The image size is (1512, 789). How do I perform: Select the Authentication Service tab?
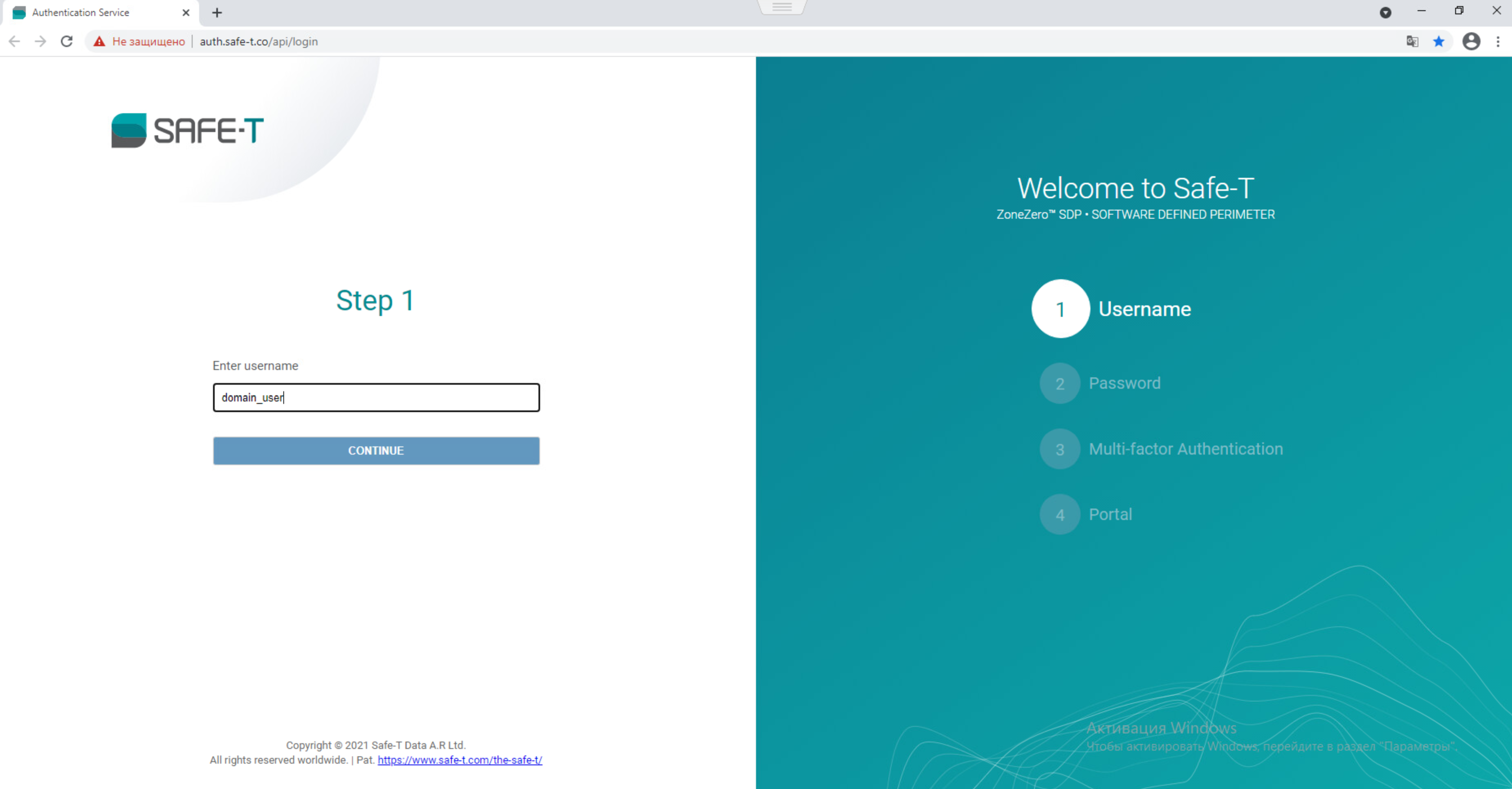point(81,12)
